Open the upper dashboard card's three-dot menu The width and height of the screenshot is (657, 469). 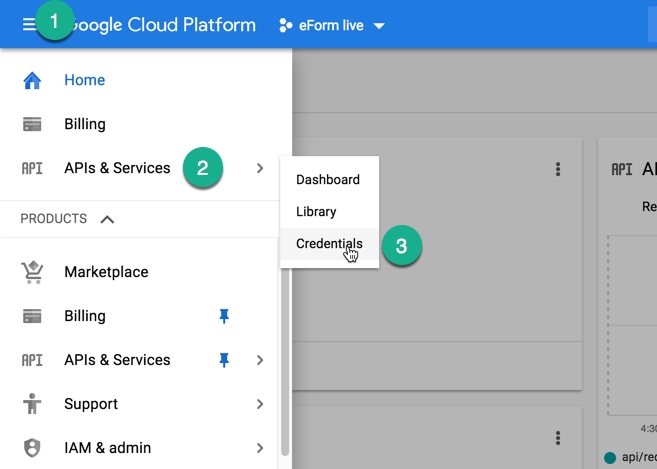point(558,169)
